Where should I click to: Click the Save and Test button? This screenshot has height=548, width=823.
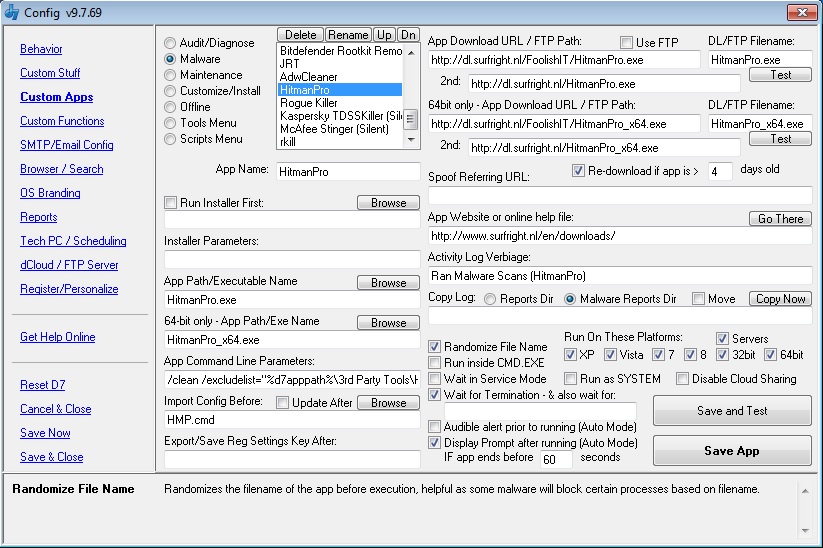732,410
